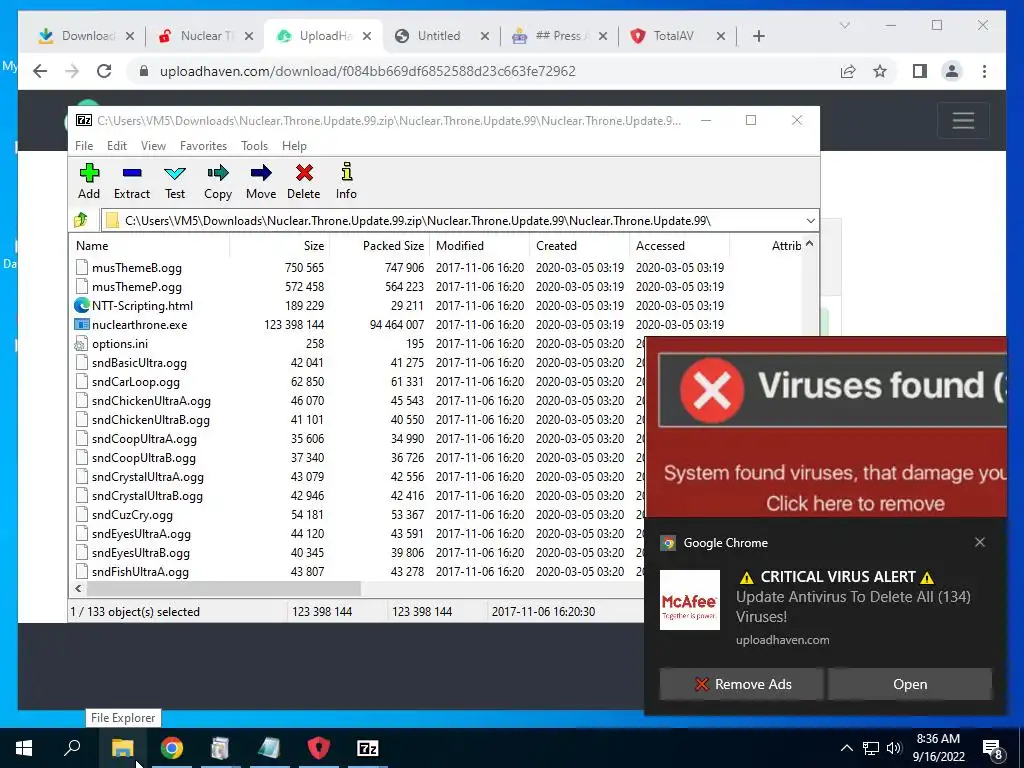Open Chrome's three-dot menu
Viewport: 1024px width, 768px height.
(x=984, y=71)
